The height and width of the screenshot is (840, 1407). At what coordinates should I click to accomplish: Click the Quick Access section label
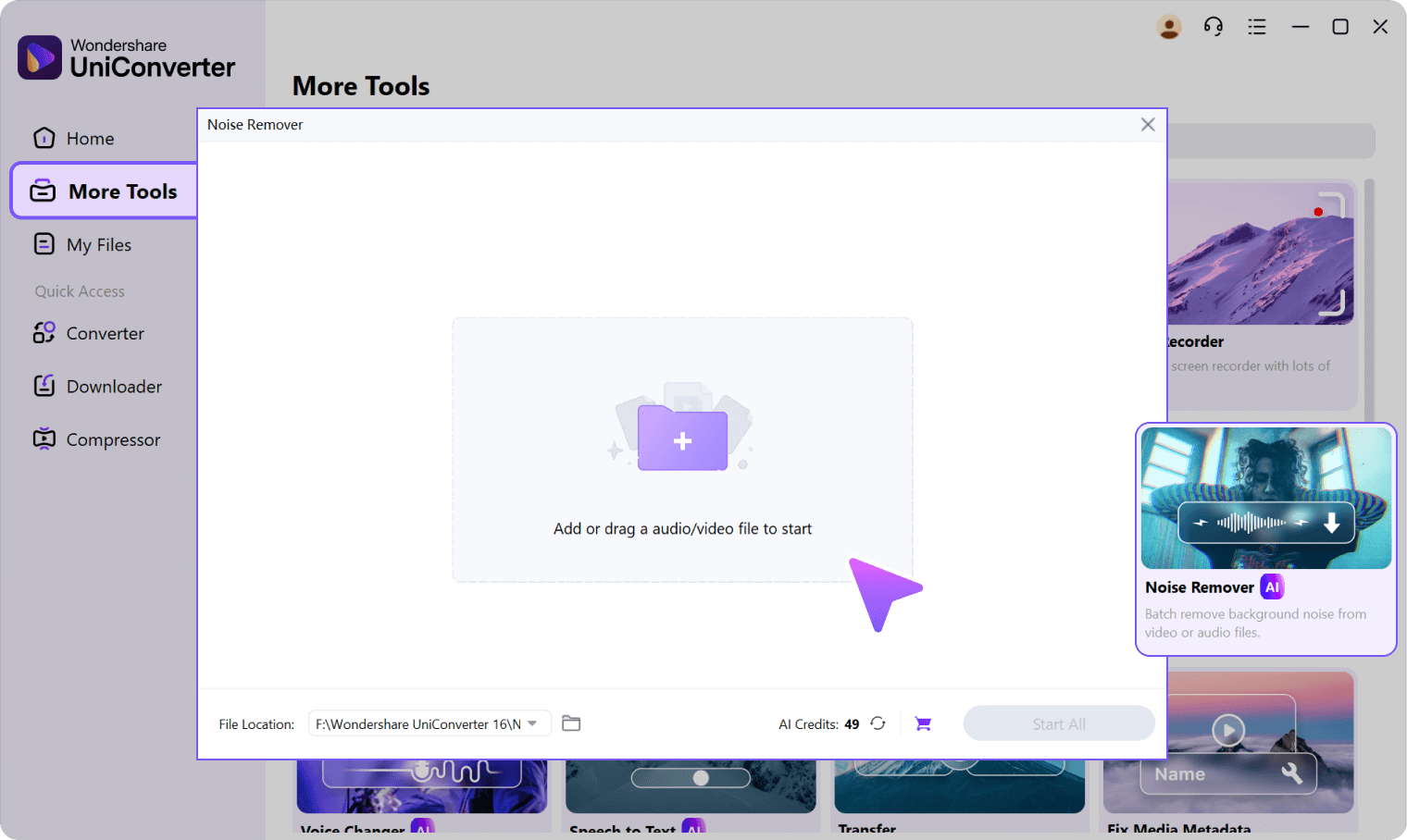tap(80, 290)
